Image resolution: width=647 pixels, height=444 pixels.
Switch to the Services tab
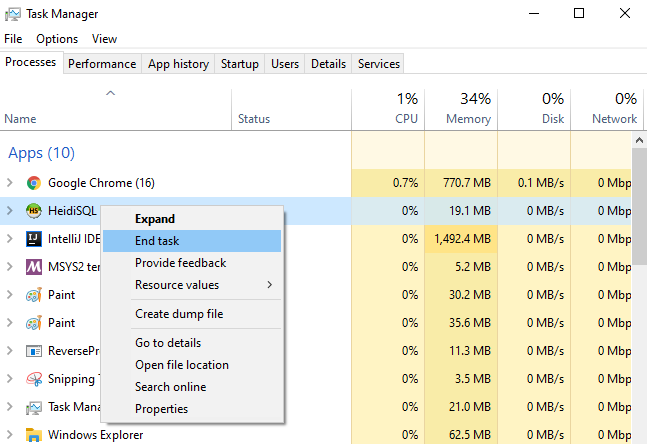pos(379,64)
